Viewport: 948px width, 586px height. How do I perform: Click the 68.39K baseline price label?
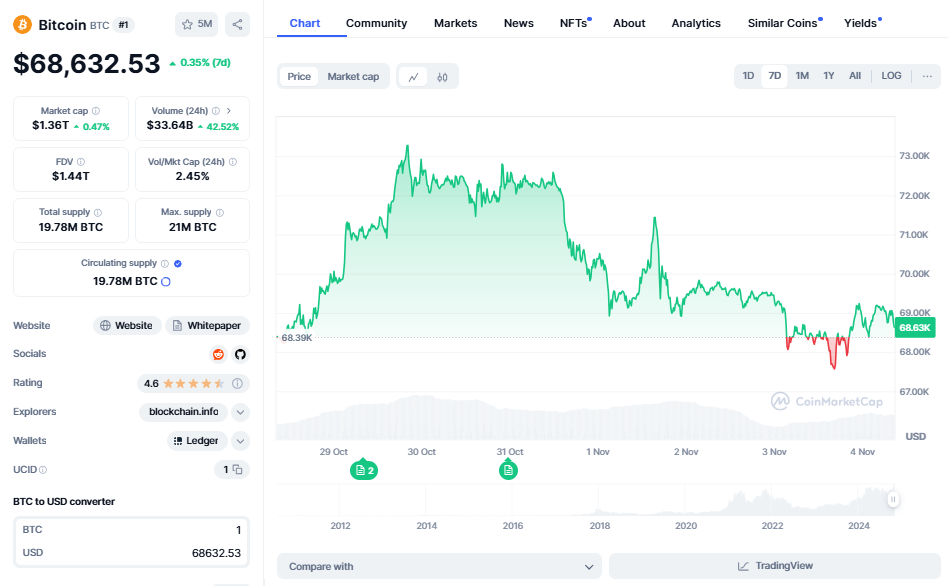[x=297, y=337]
